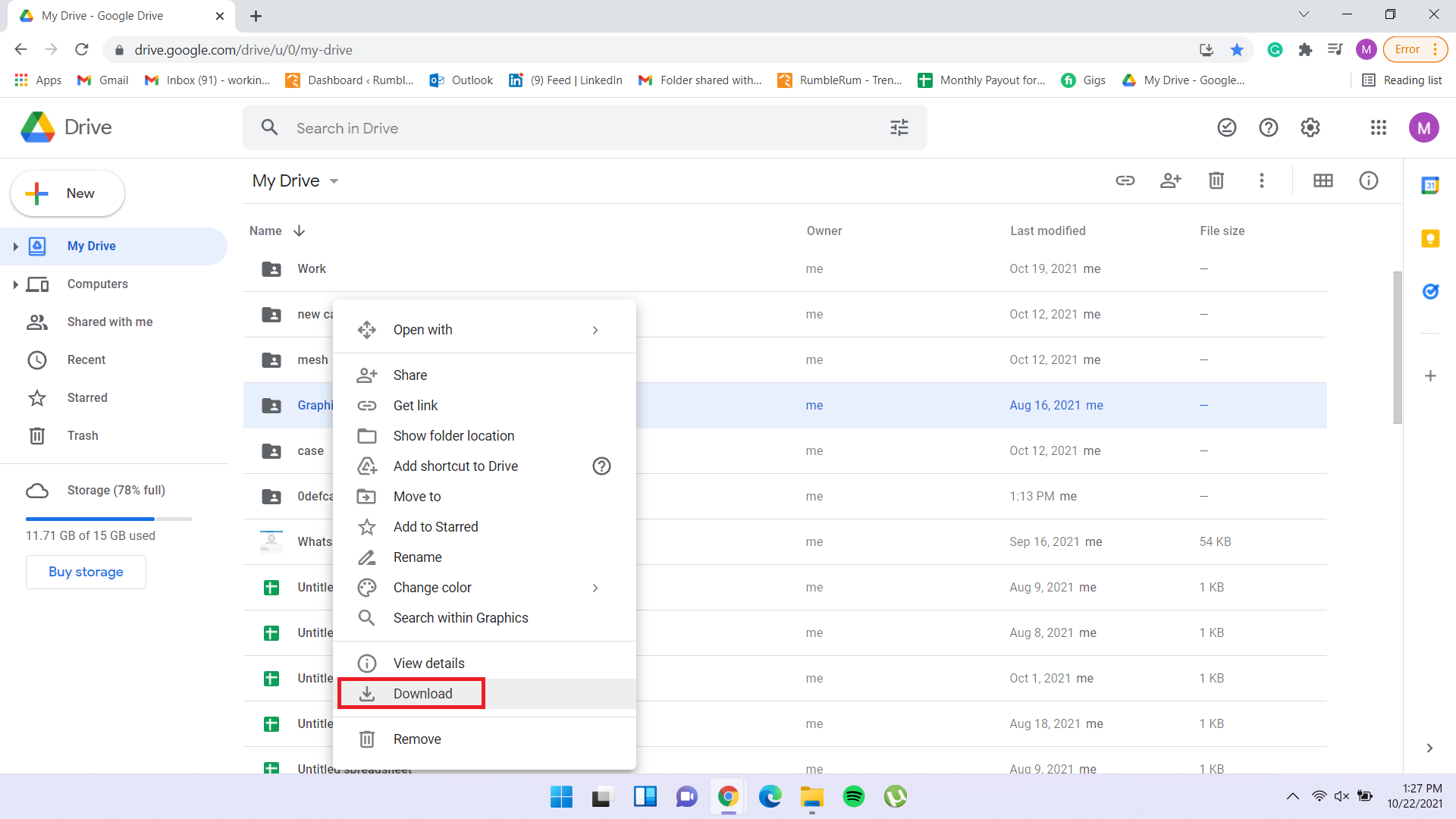Click the Get link toolbar icon
Viewport: 1456px width, 819px height.
click(x=1125, y=180)
